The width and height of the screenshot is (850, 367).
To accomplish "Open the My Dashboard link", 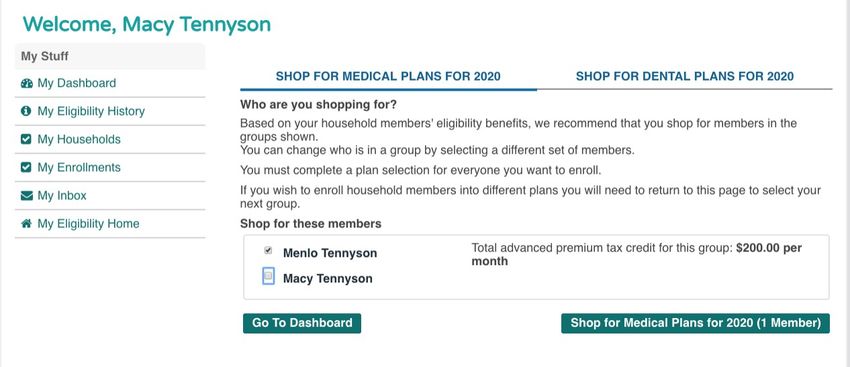I will click(x=76, y=83).
